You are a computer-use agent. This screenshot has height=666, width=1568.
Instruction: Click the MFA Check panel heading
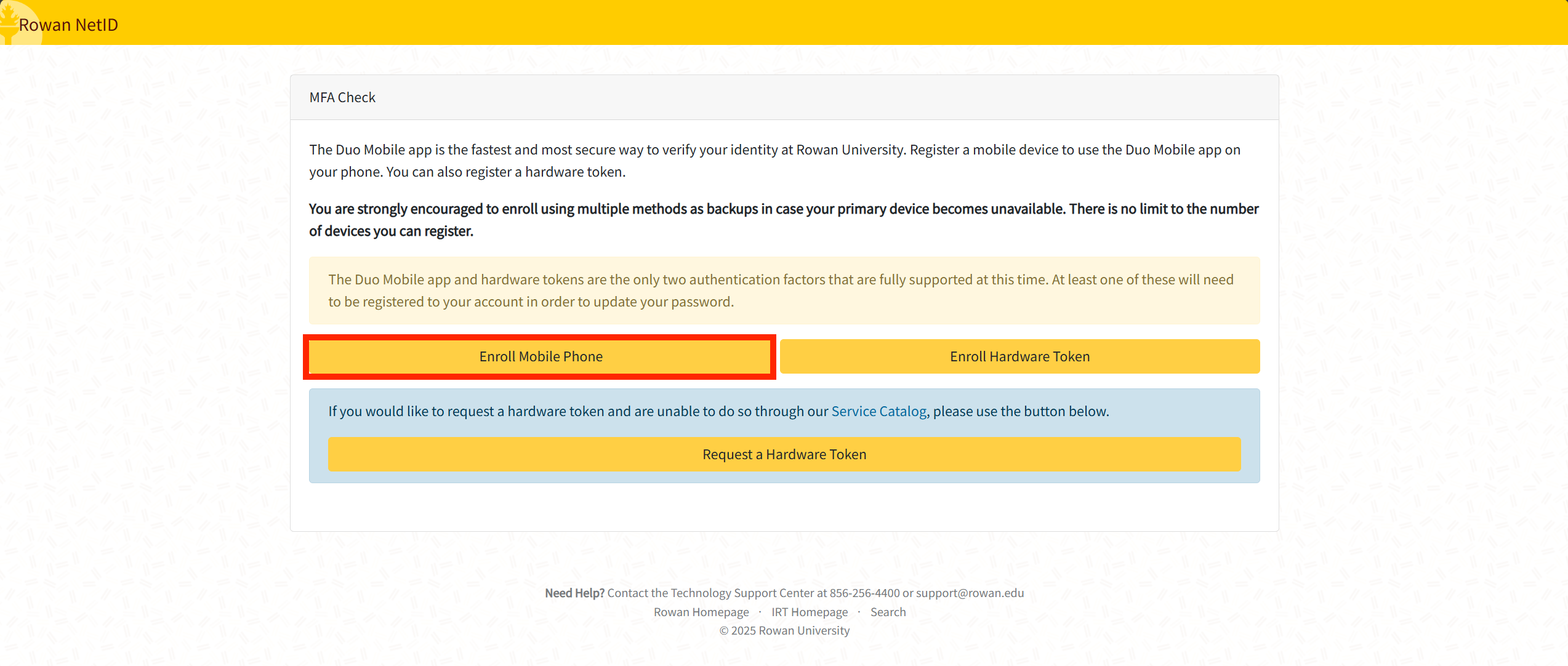coord(342,97)
